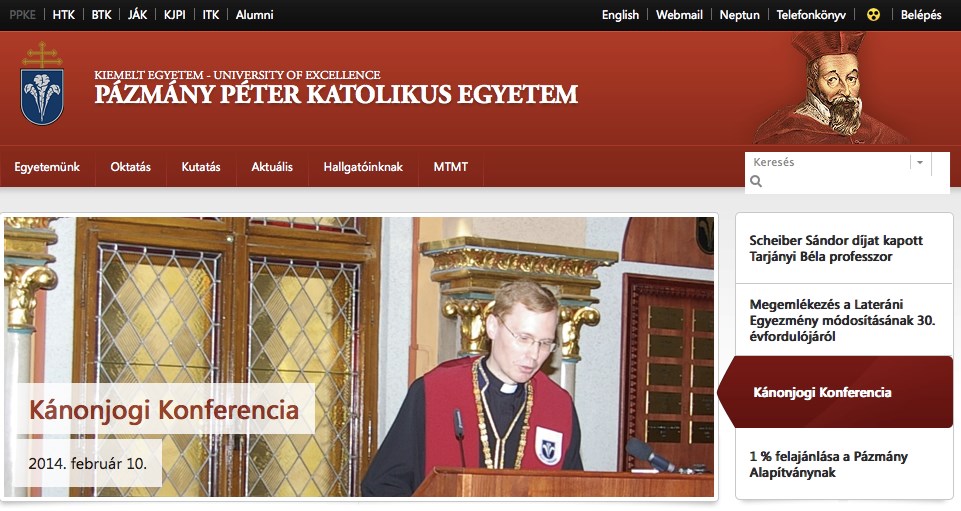
Task: Open the Telefonkönyv link
Action: [811, 15]
